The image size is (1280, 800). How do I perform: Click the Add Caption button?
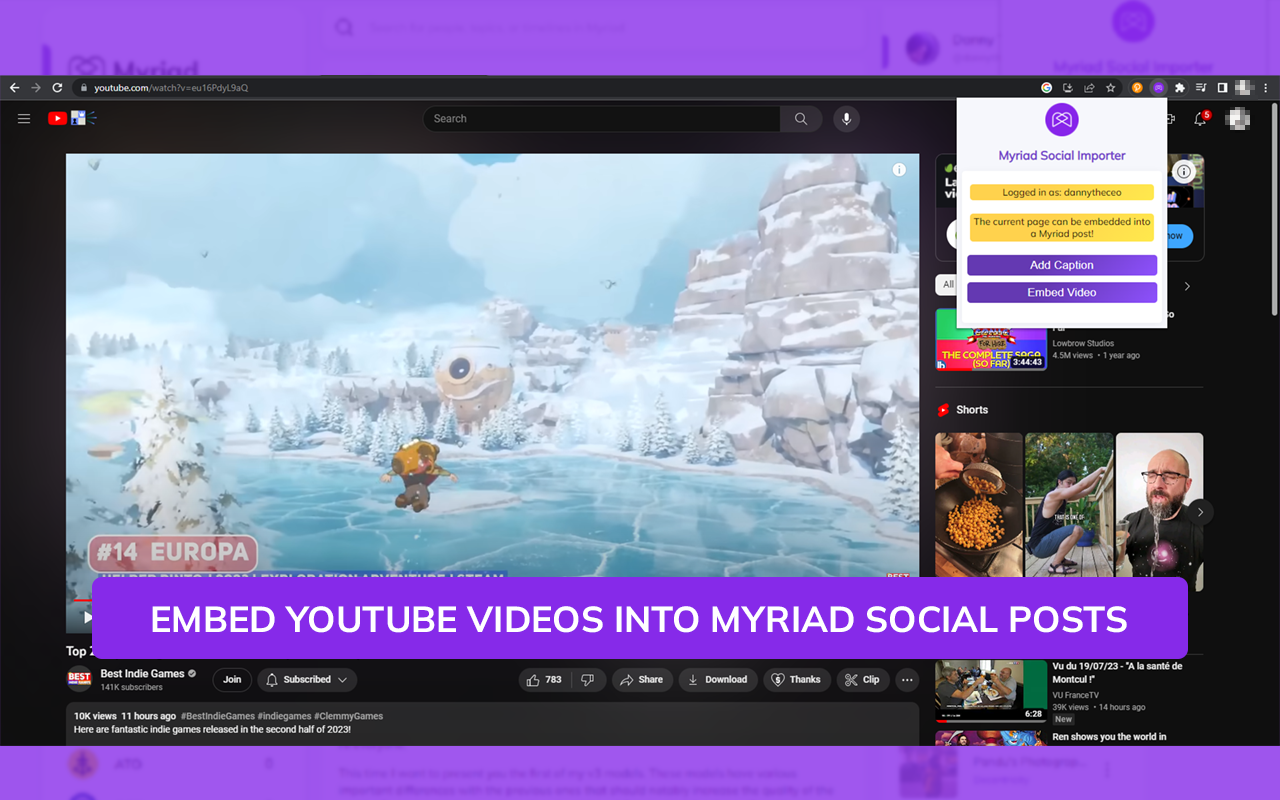pos(1062,265)
